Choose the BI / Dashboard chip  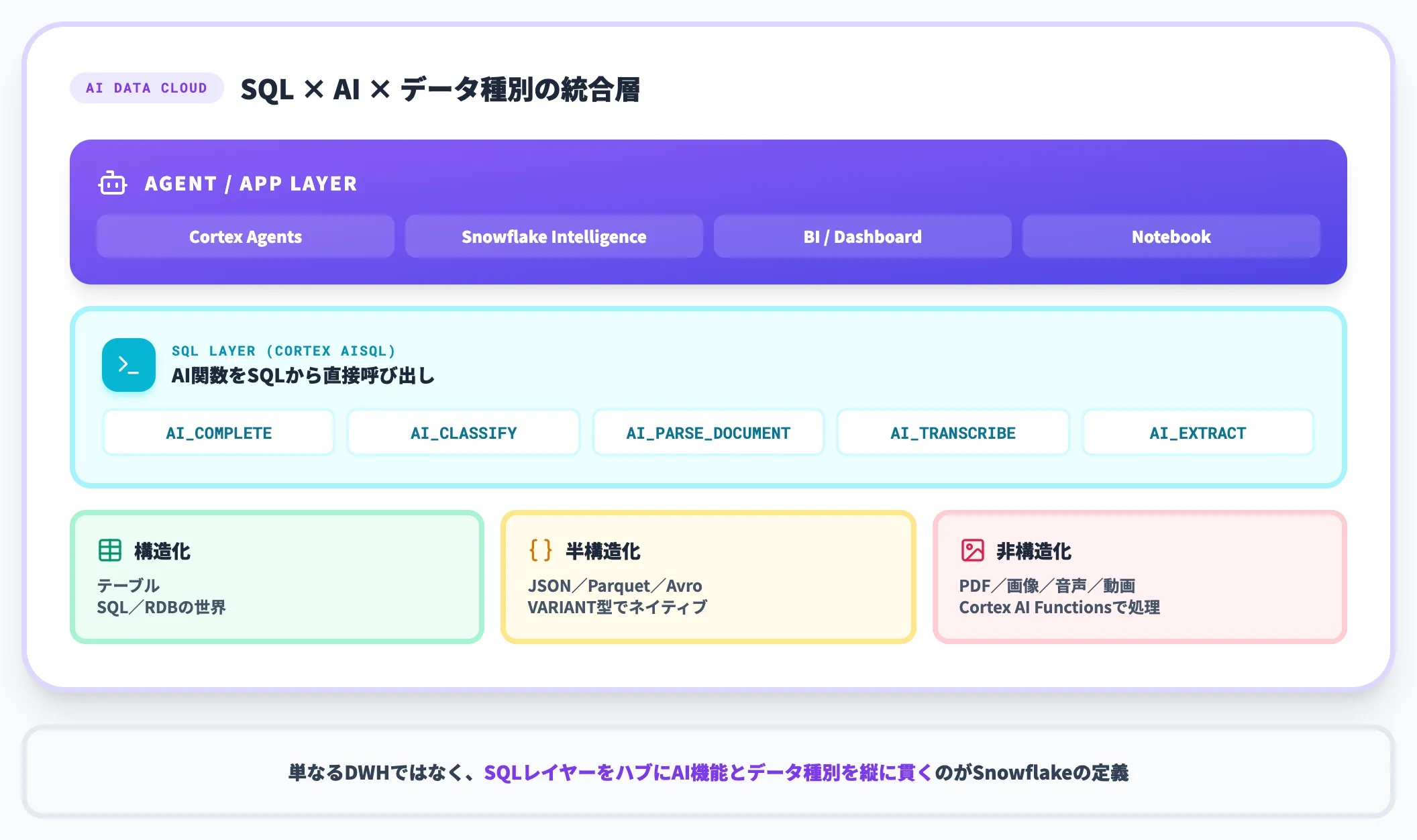point(863,236)
